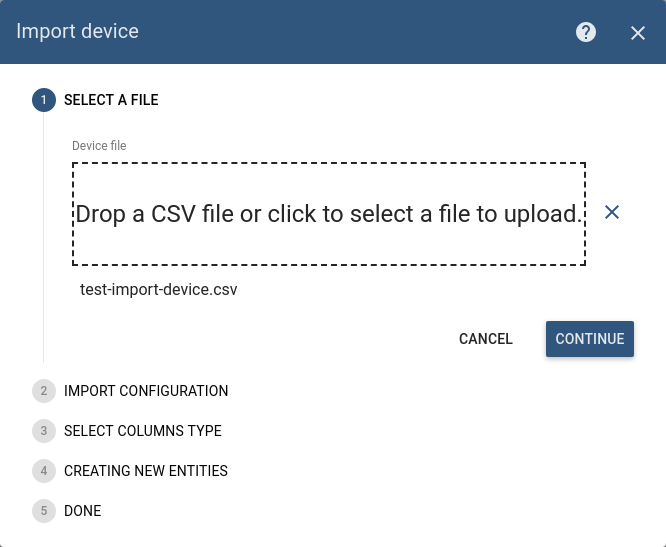This screenshot has height=547, width=666.
Task: Click the step 1 number circle
Action: click(x=44, y=100)
